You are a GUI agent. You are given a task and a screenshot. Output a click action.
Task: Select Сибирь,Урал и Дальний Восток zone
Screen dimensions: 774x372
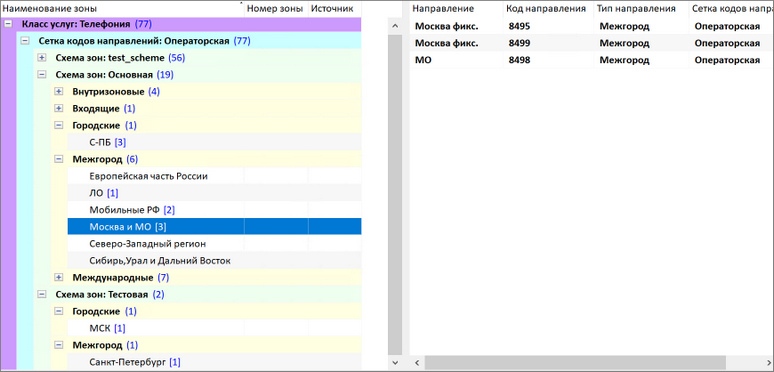pyautogui.click(x=214, y=260)
